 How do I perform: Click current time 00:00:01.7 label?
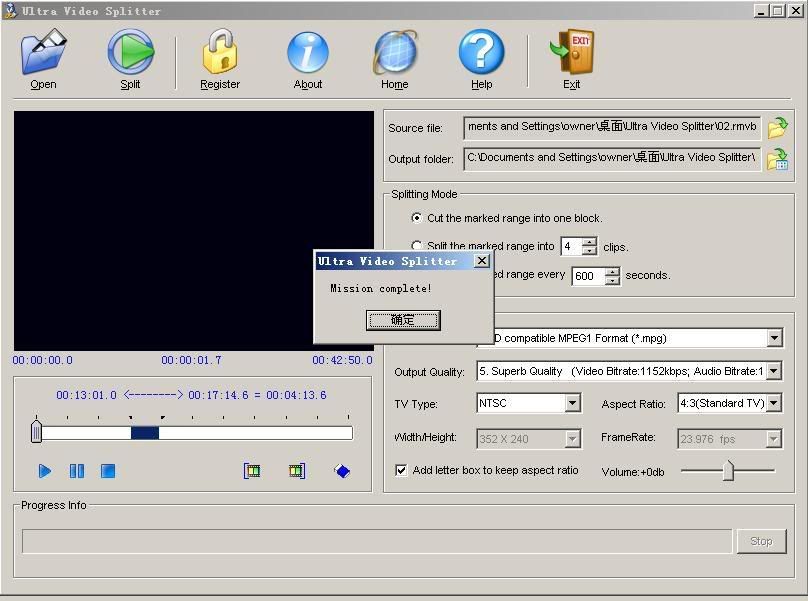192,360
